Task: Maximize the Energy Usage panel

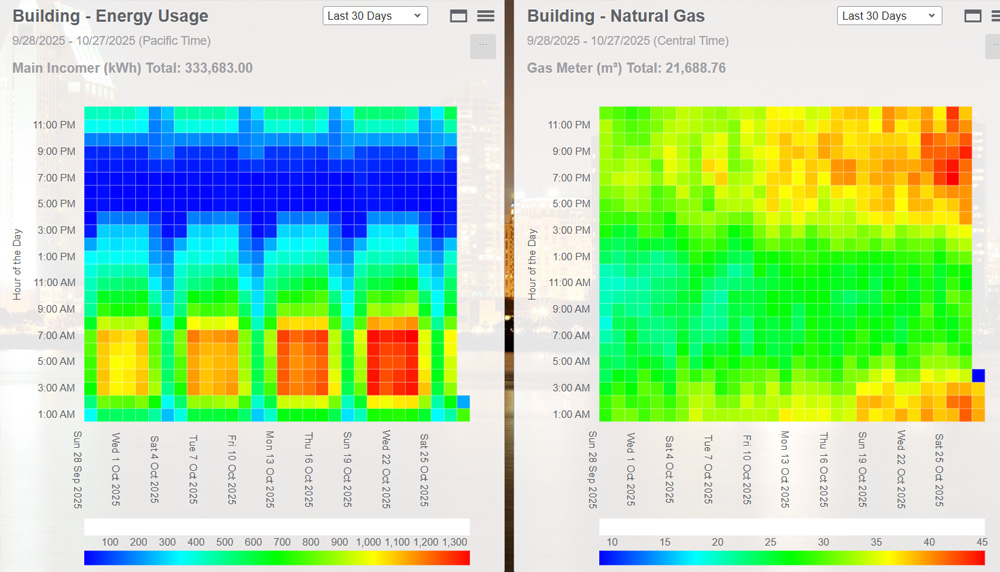Action: (x=459, y=16)
